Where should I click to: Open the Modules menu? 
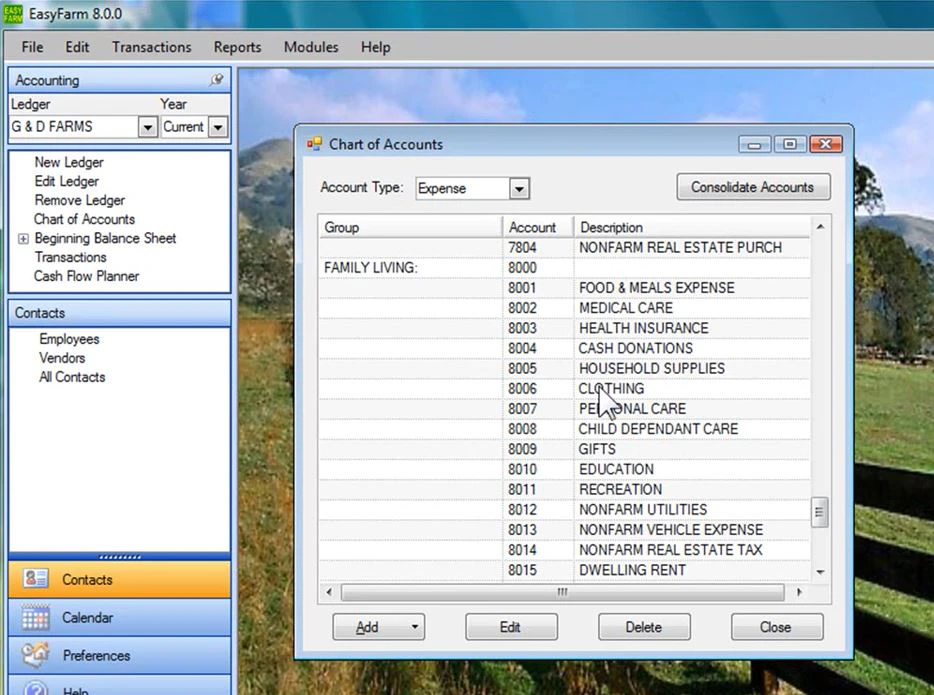pyautogui.click(x=310, y=47)
